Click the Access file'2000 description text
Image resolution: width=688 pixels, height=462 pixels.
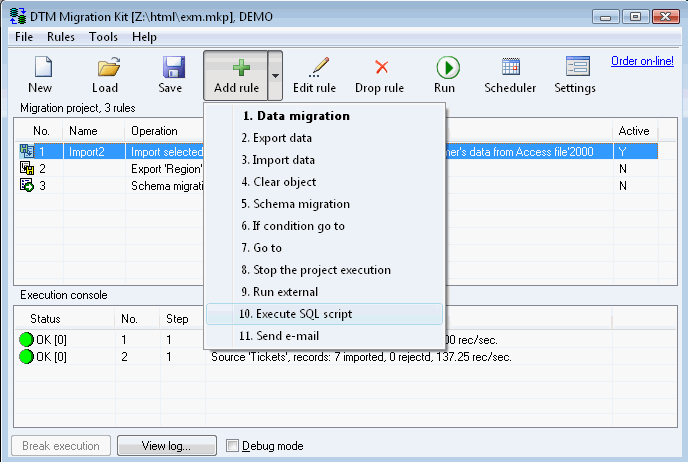coord(520,152)
